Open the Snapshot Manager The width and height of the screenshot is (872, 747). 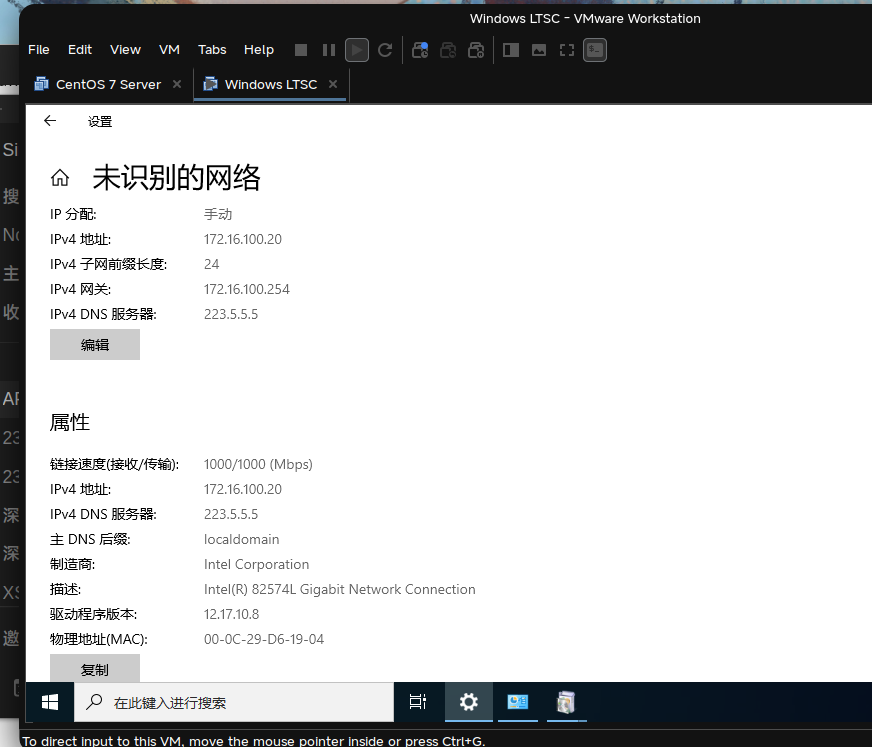coord(475,49)
